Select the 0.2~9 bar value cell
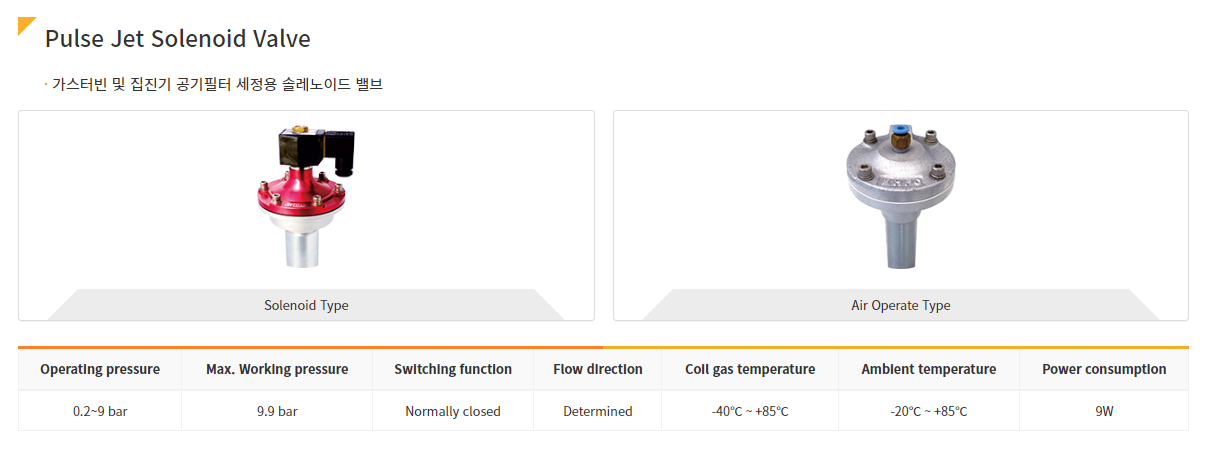The width and height of the screenshot is (1206, 449). (100, 411)
